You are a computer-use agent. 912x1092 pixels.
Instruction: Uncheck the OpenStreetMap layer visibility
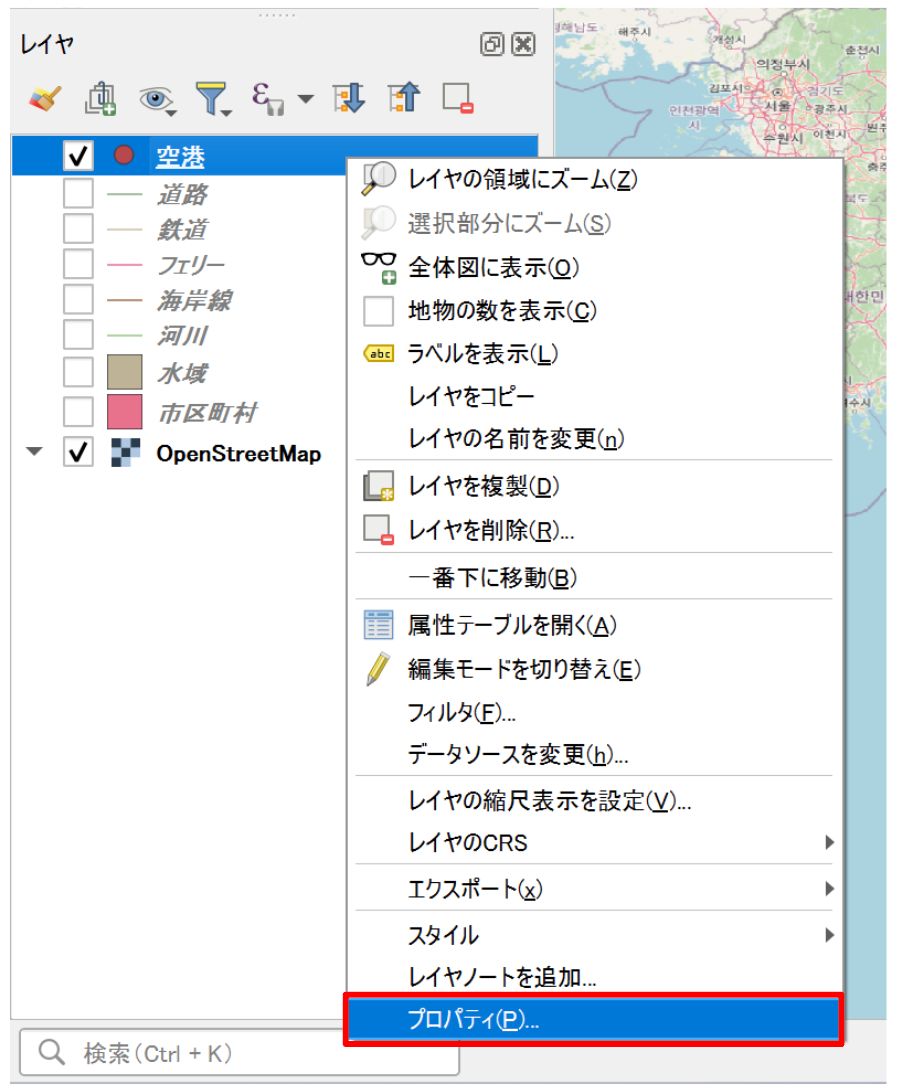[78, 452]
